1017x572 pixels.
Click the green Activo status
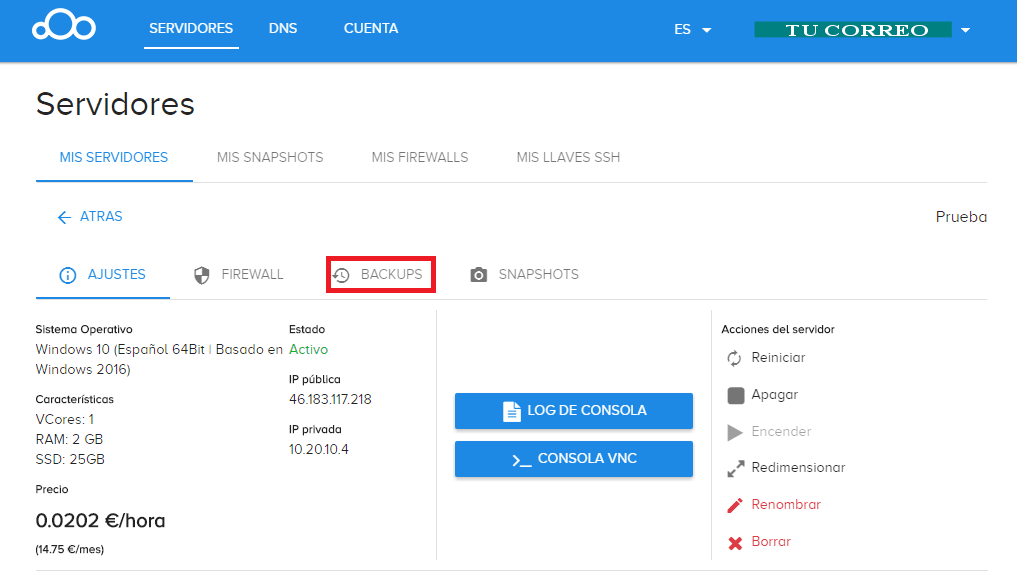coord(309,350)
